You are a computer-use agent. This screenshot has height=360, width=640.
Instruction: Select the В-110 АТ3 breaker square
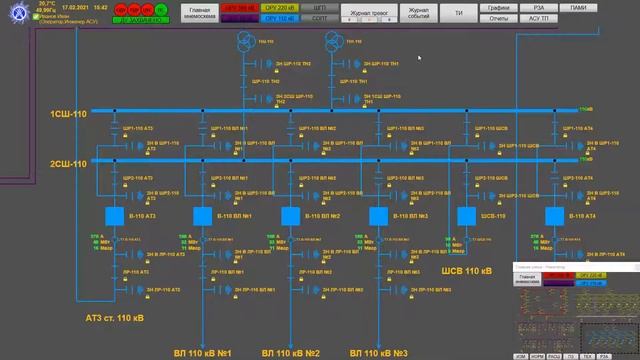click(115, 216)
